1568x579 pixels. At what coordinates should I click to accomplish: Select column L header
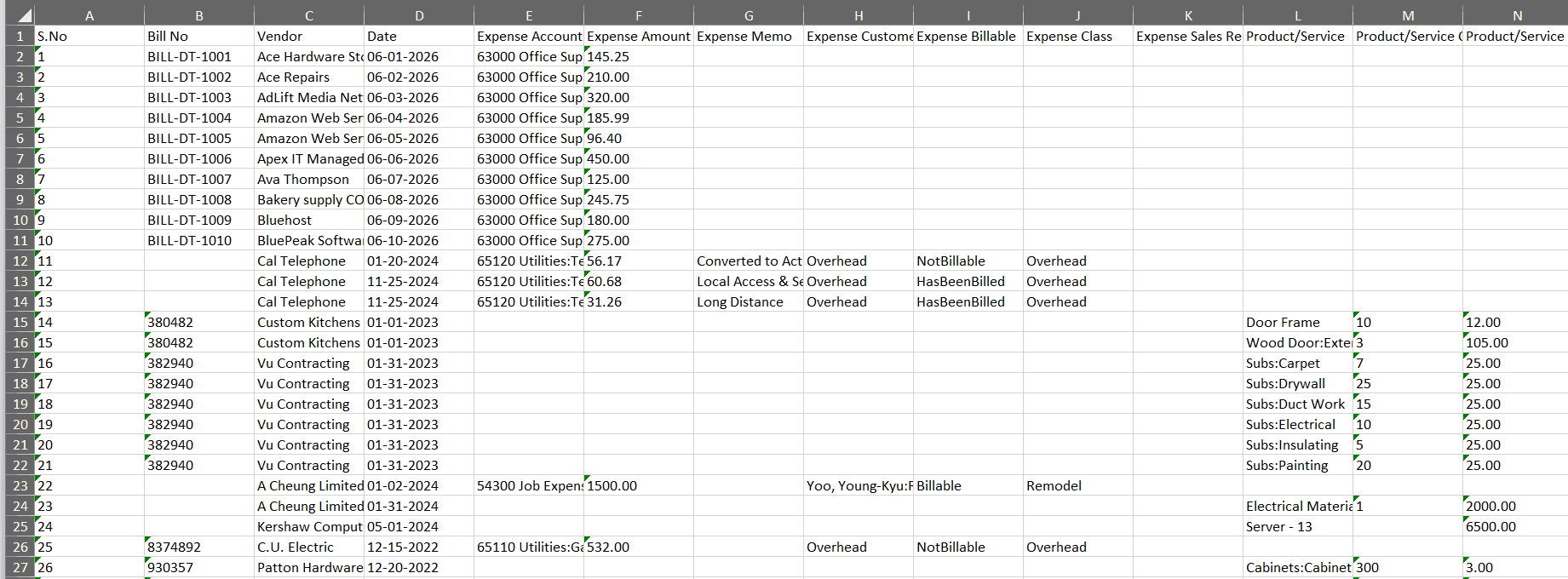coord(1298,15)
